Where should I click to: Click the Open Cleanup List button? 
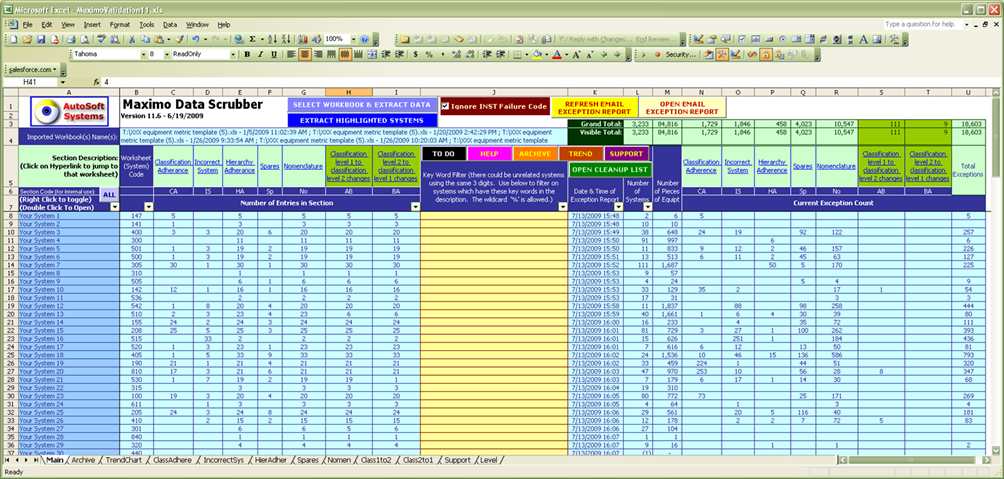[x=610, y=170]
